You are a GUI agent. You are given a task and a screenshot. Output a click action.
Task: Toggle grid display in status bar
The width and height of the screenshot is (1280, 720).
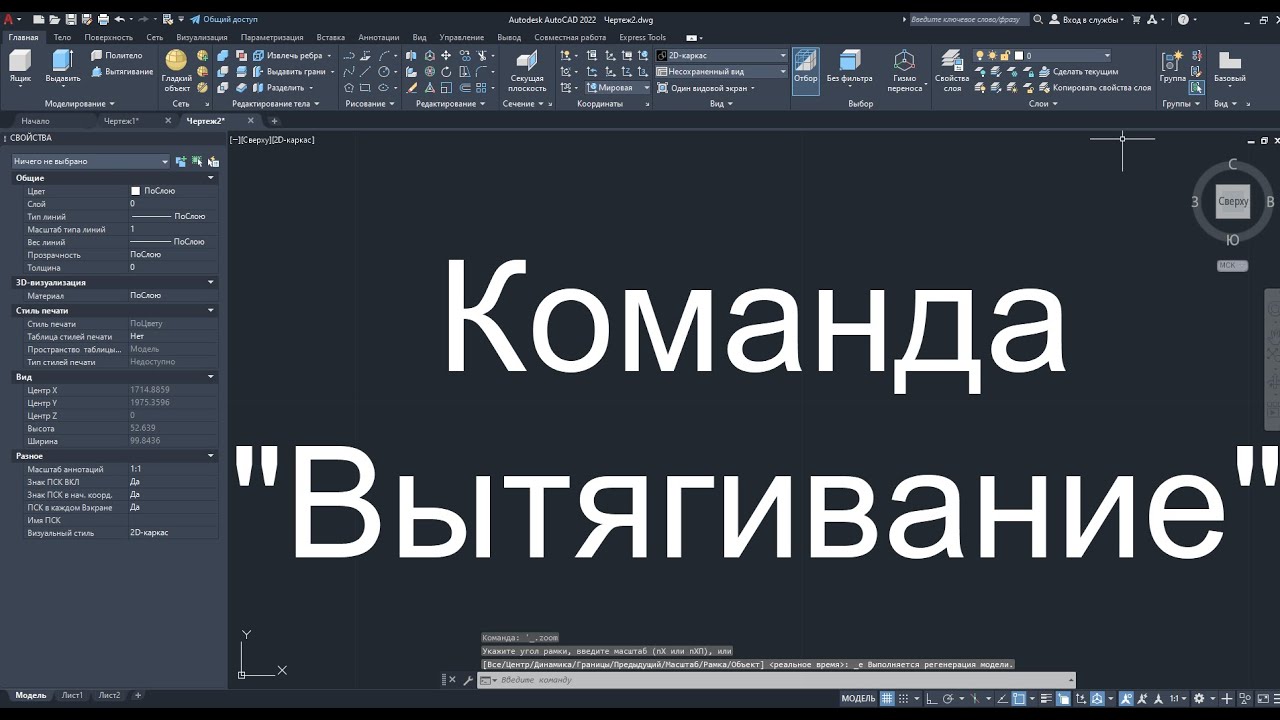click(886, 698)
